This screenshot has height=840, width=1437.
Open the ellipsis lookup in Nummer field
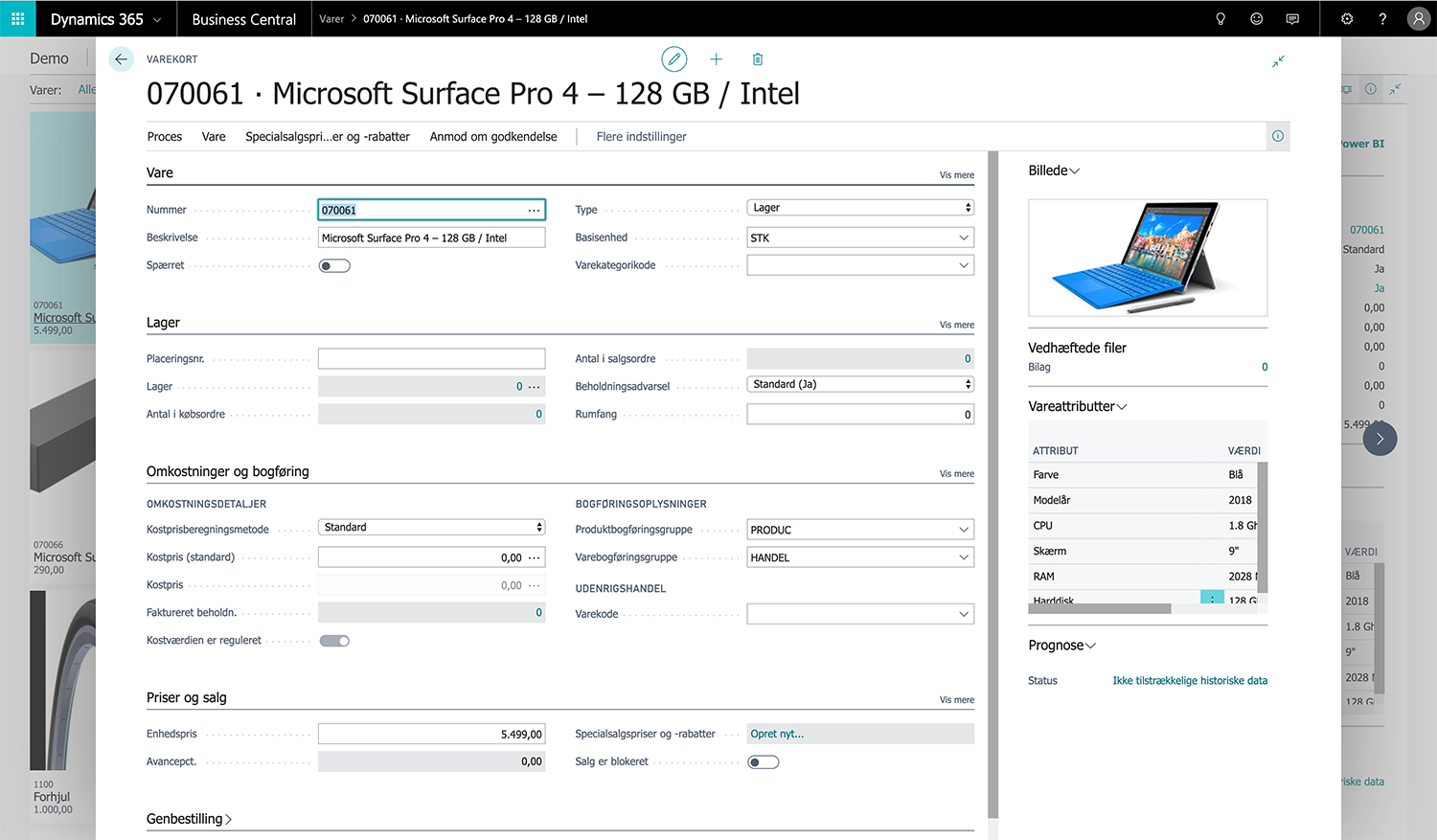pyautogui.click(x=534, y=210)
